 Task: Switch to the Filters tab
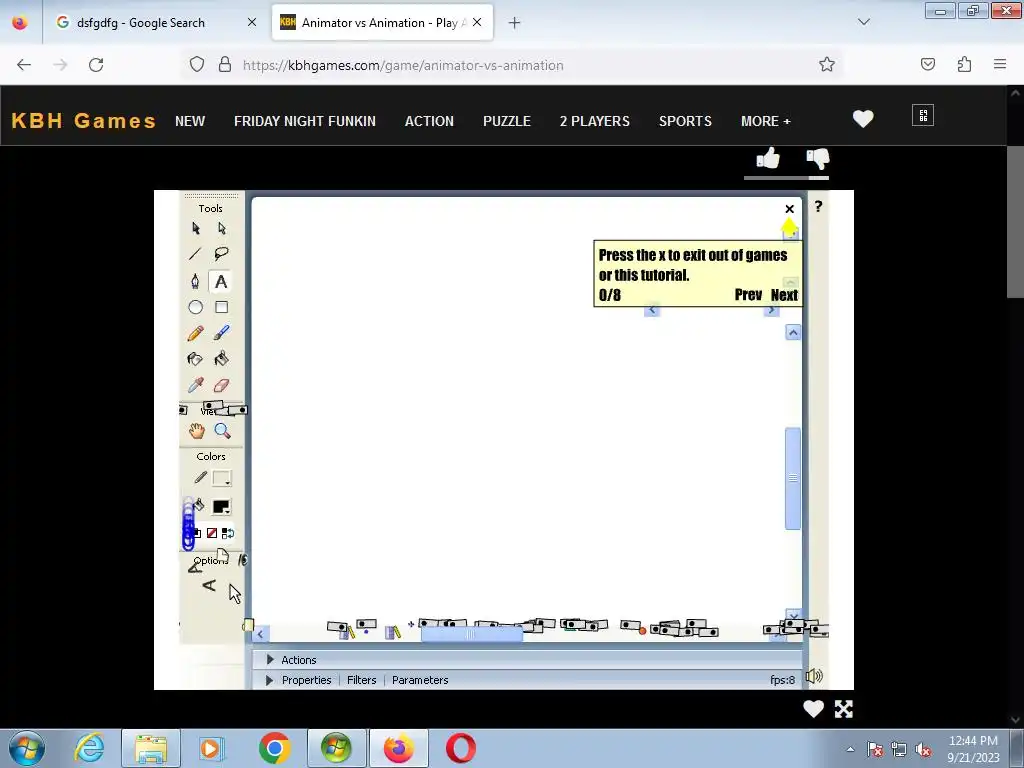click(x=362, y=680)
